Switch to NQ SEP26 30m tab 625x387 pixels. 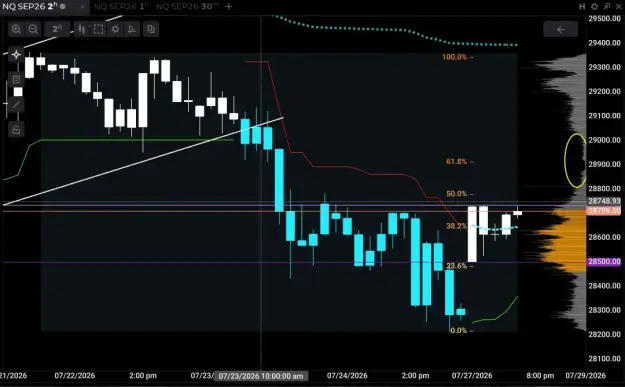187,6
